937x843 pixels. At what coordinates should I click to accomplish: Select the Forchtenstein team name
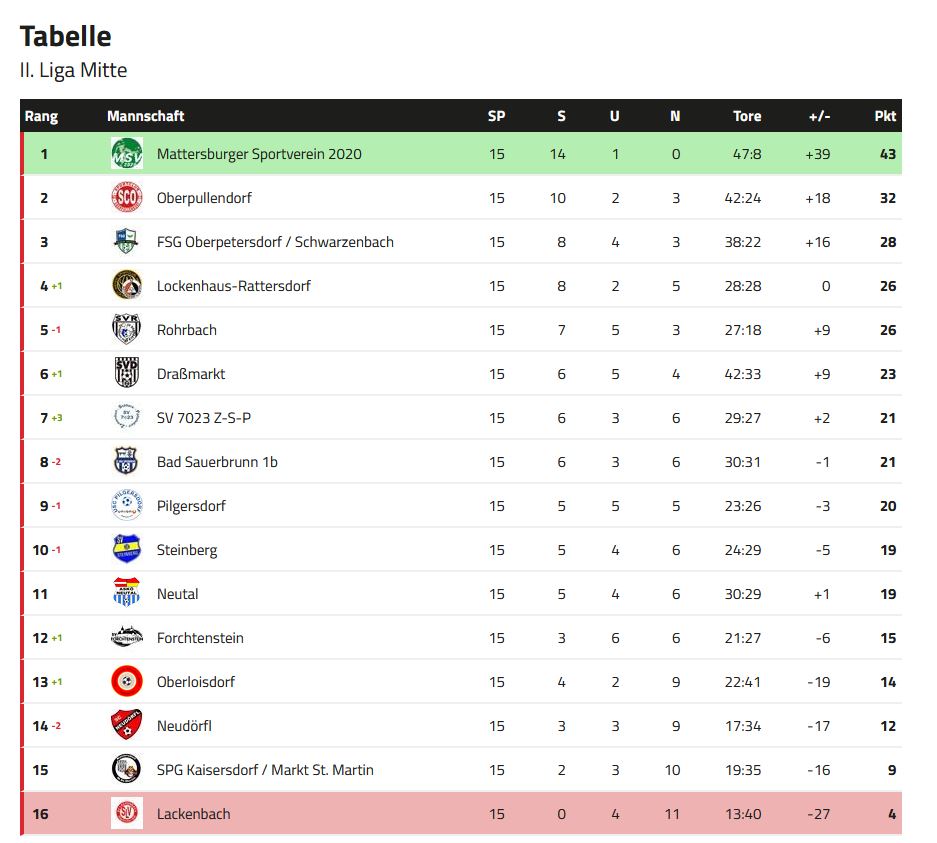pos(200,637)
